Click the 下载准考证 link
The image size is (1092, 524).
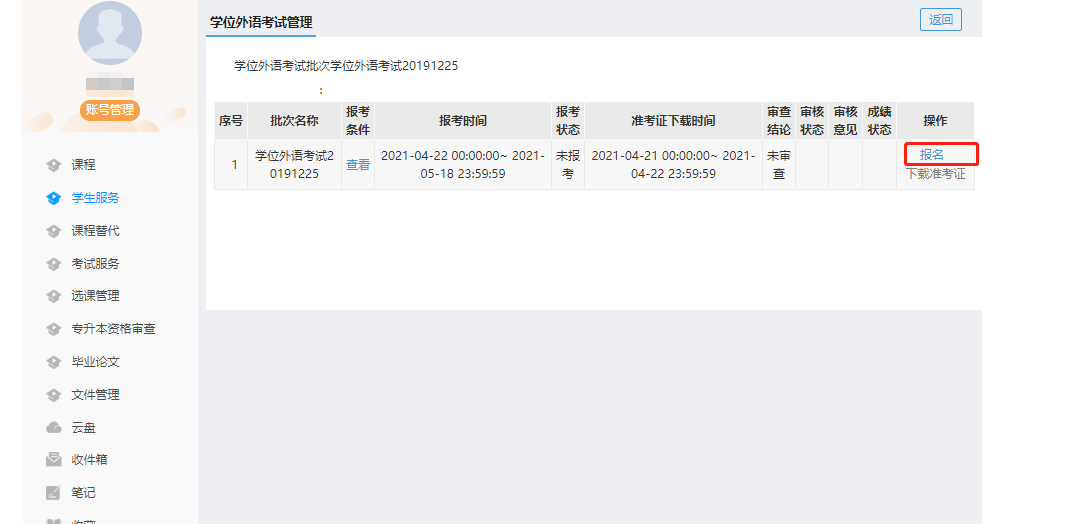click(935, 174)
